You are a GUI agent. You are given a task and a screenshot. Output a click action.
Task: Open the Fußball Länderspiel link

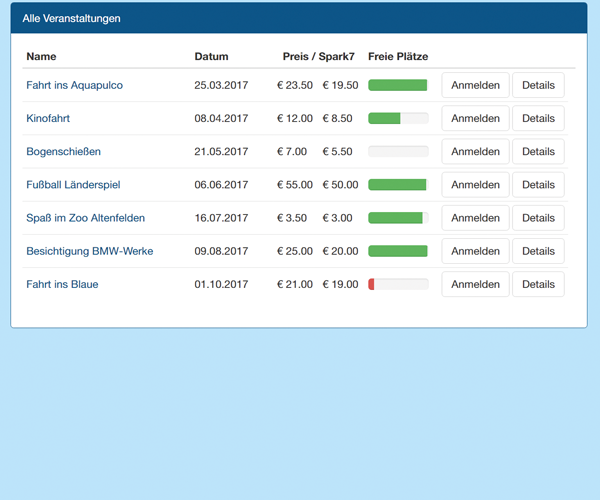coord(73,184)
